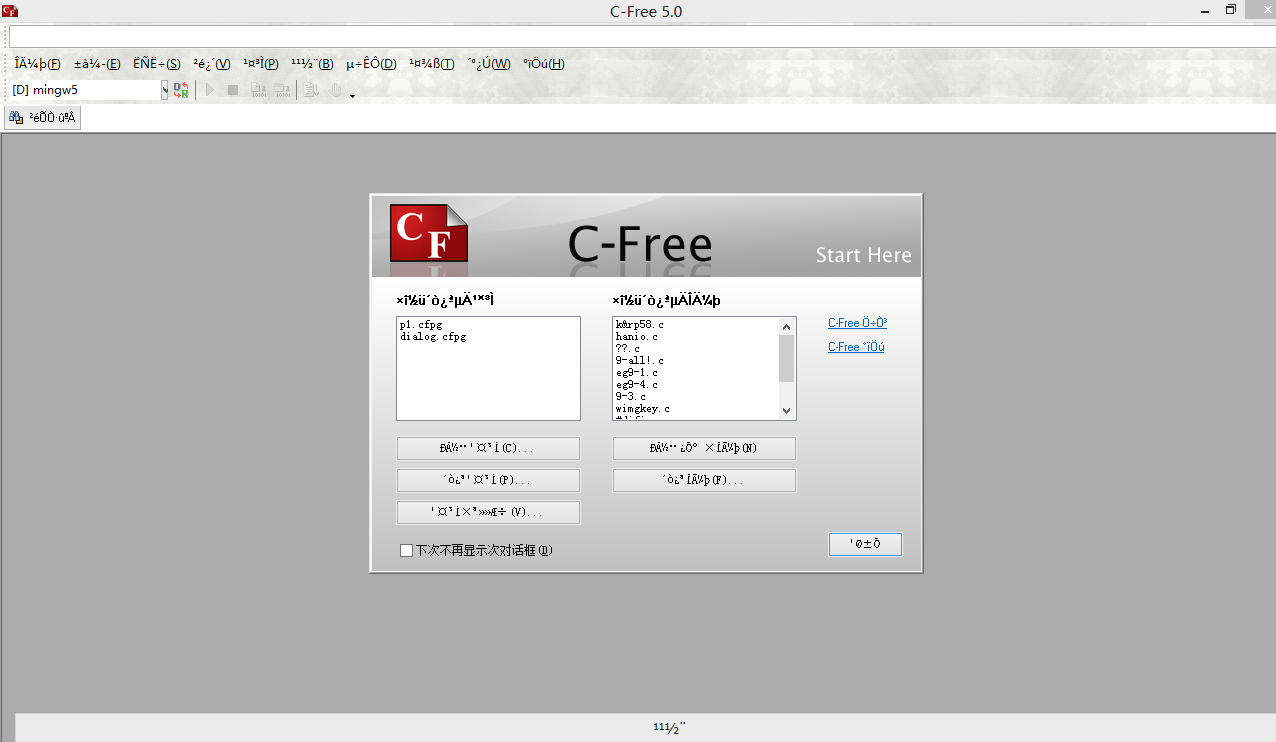Image resolution: width=1276 pixels, height=742 pixels.
Task: Select eg9-4.c in the recent files list
Action: point(637,385)
